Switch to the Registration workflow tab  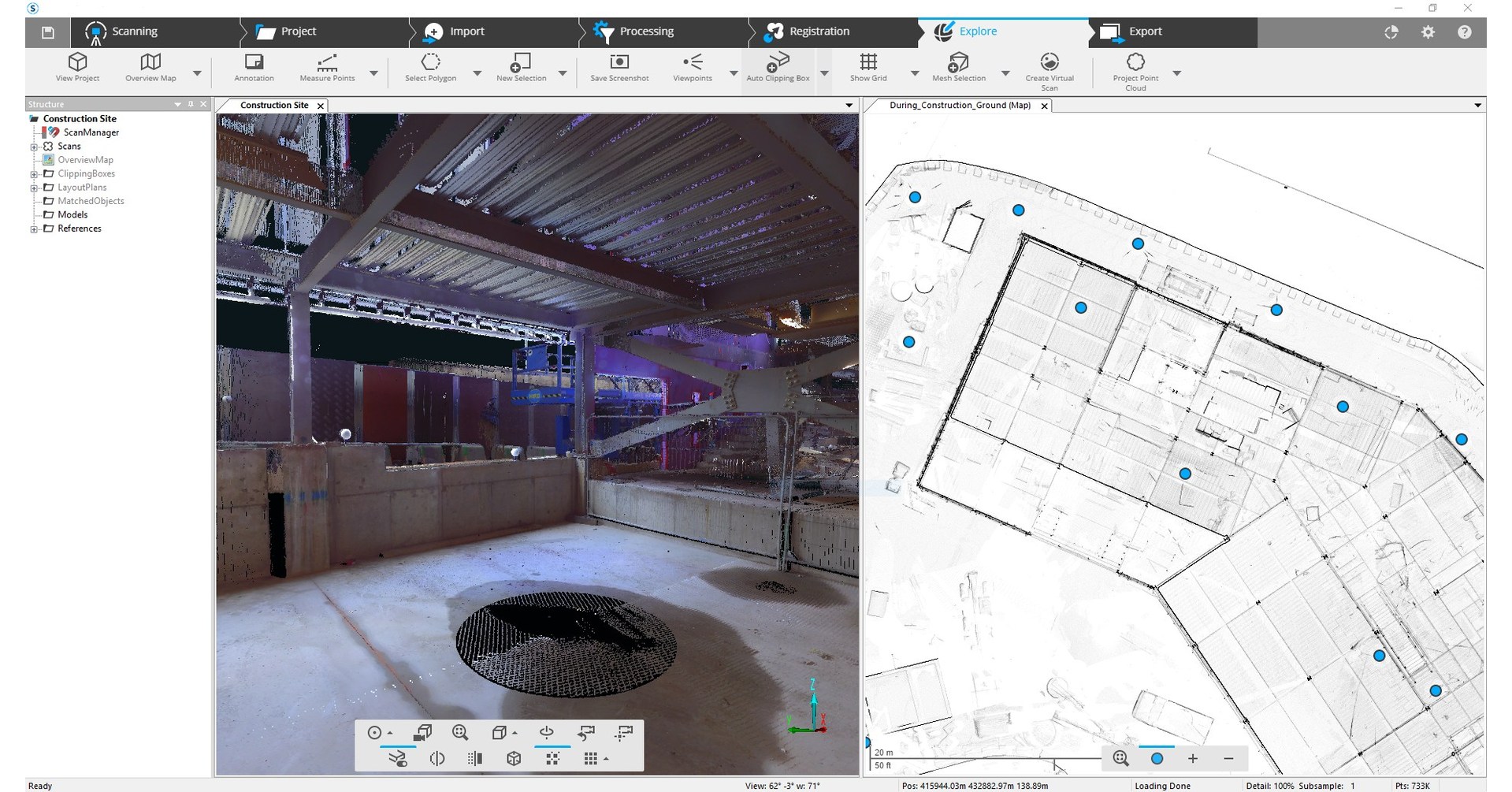pyautogui.click(x=819, y=32)
